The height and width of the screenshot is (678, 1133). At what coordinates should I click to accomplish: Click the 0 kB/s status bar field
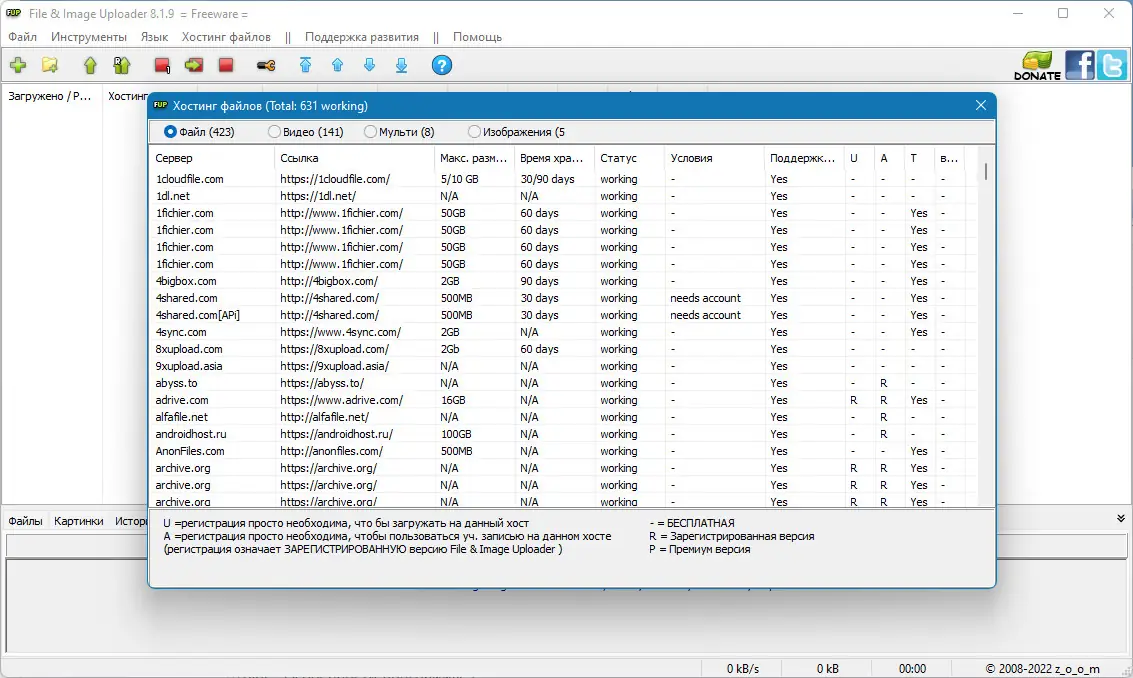(x=743, y=669)
